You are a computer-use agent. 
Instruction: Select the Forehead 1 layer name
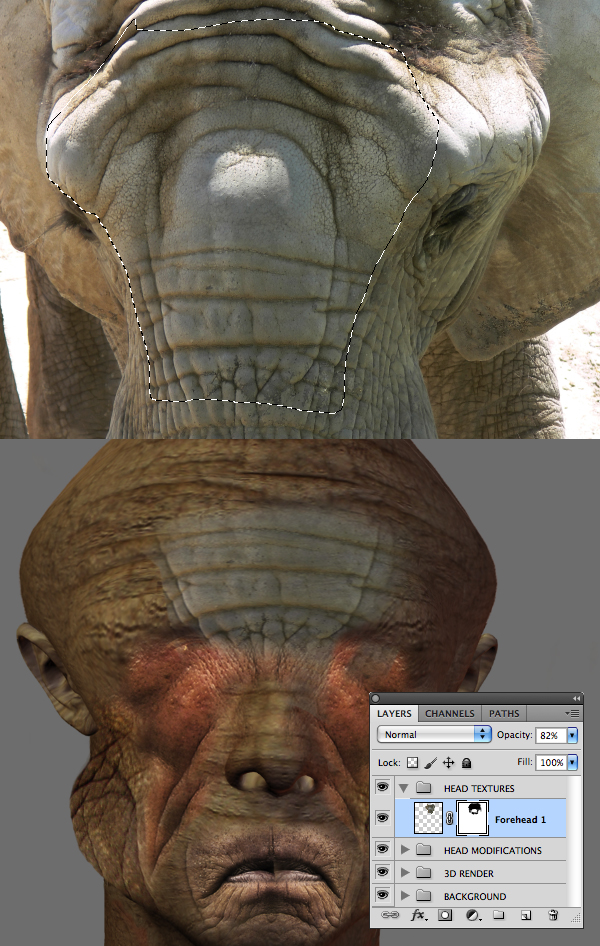pos(520,819)
